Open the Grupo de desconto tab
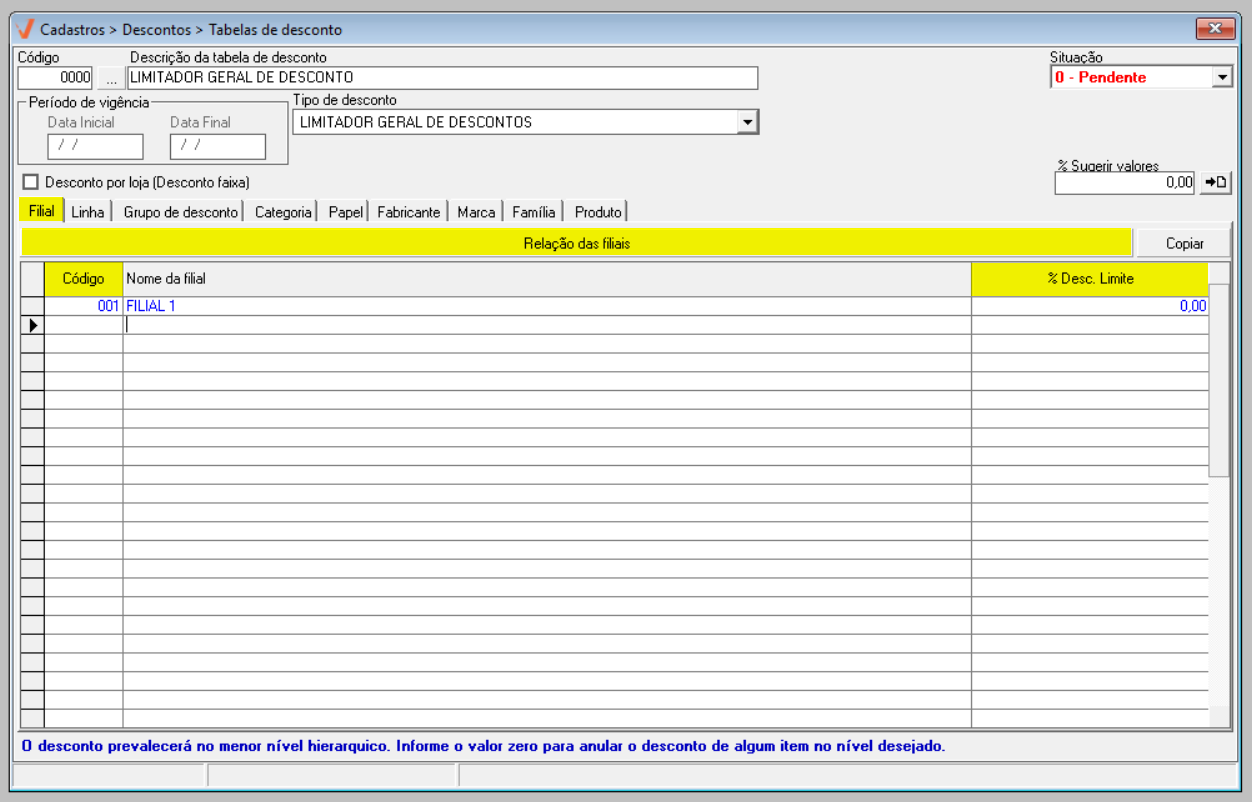 180,212
